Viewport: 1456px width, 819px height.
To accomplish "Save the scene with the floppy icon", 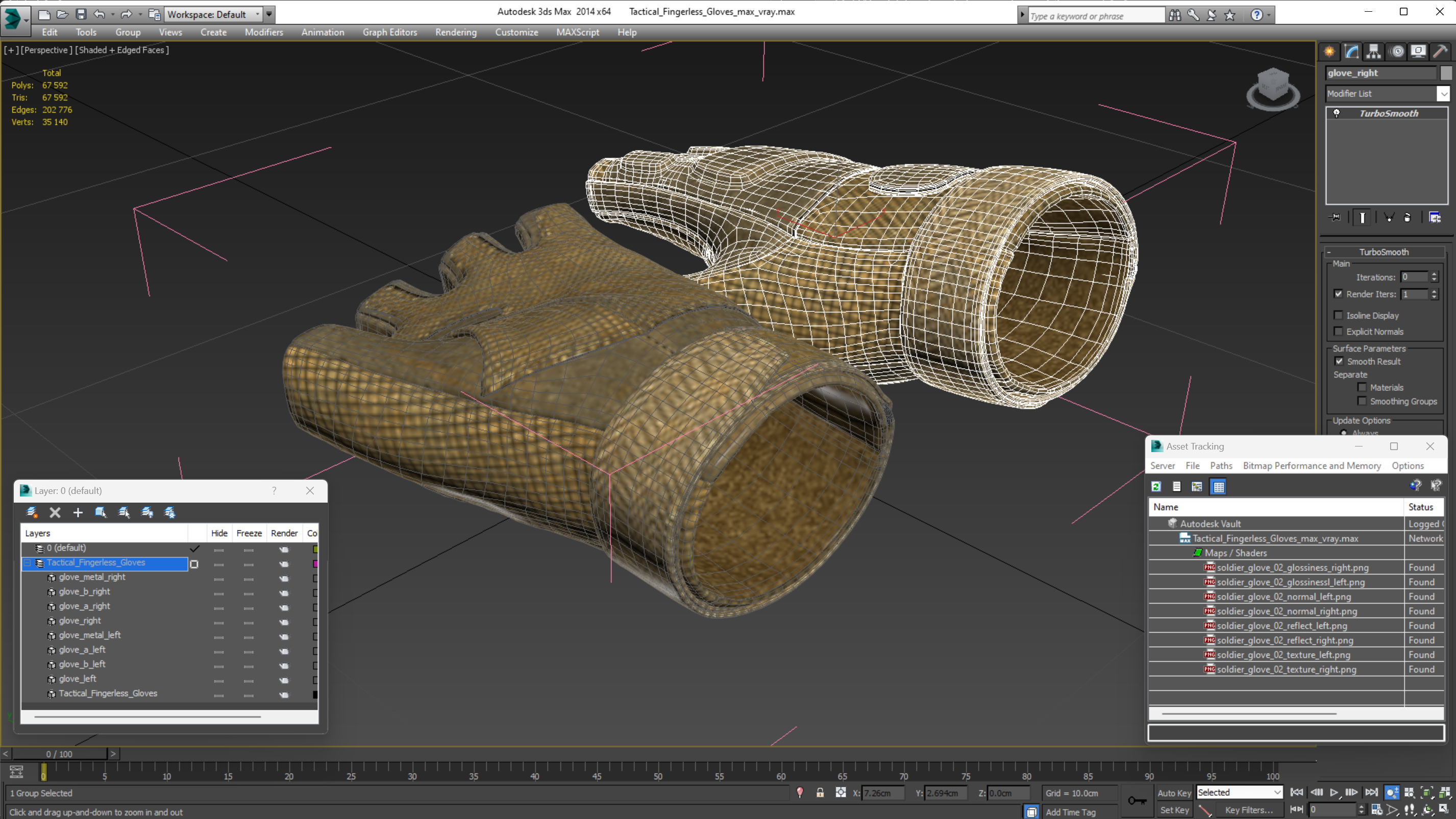I will (x=81, y=14).
